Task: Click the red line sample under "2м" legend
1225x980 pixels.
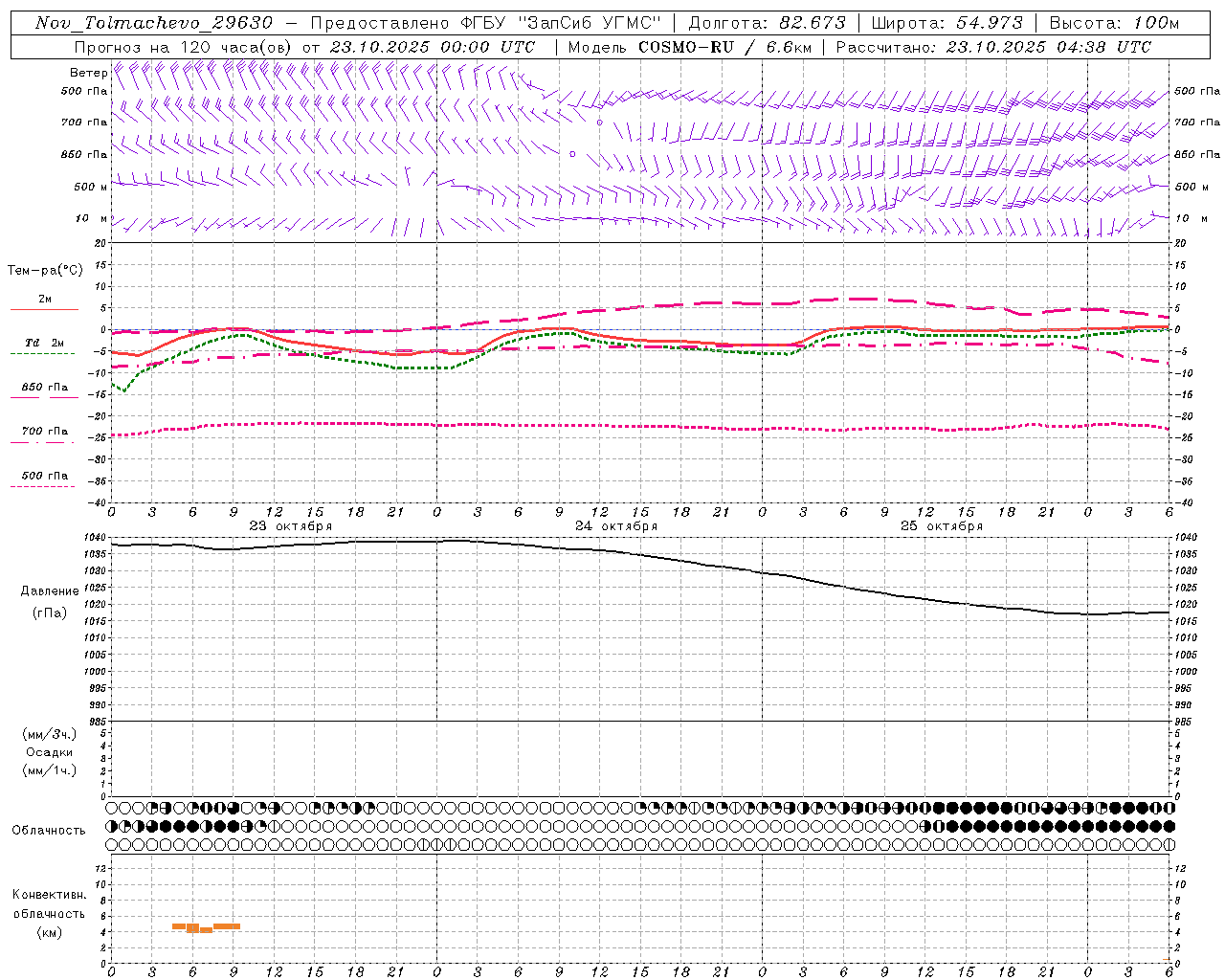Action: (x=44, y=309)
